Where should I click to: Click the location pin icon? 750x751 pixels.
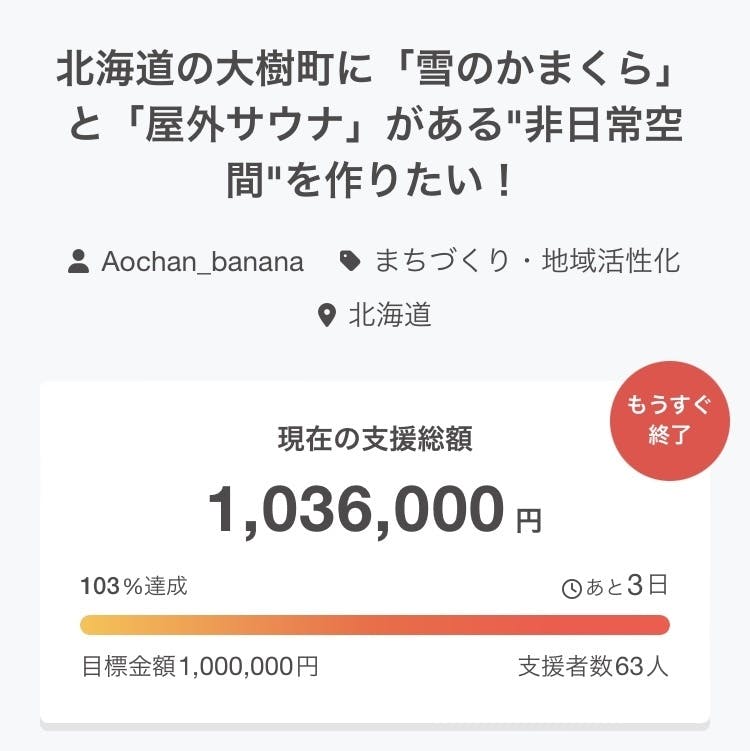point(326,317)
